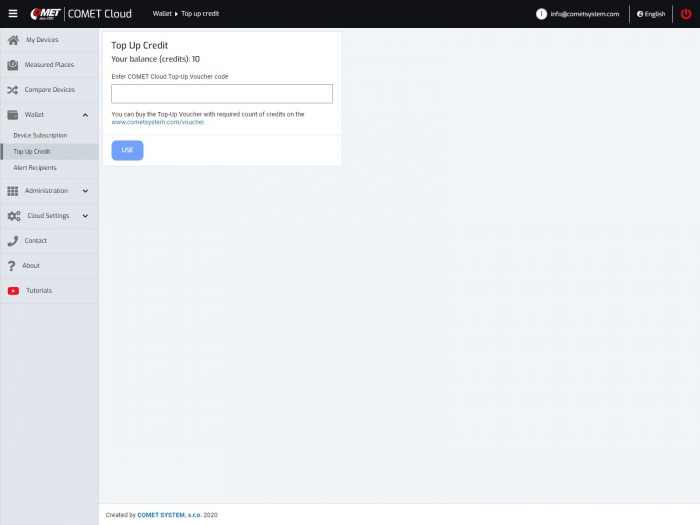Select Alert Recipients in Wallet menu
Screen dimensions: 700x525
[x=35, y=168]
